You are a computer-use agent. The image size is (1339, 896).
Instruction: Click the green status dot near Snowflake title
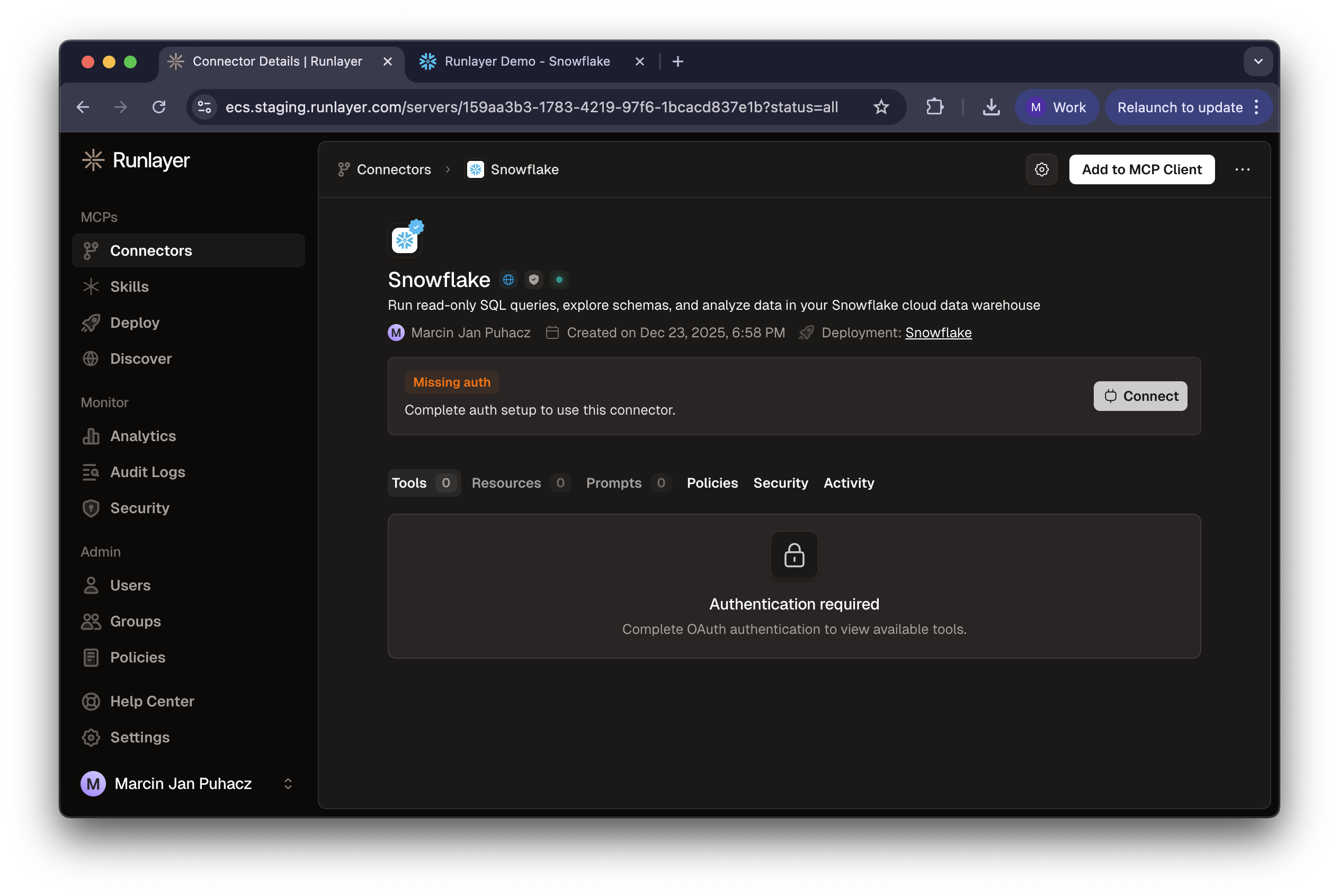[558, 280]
